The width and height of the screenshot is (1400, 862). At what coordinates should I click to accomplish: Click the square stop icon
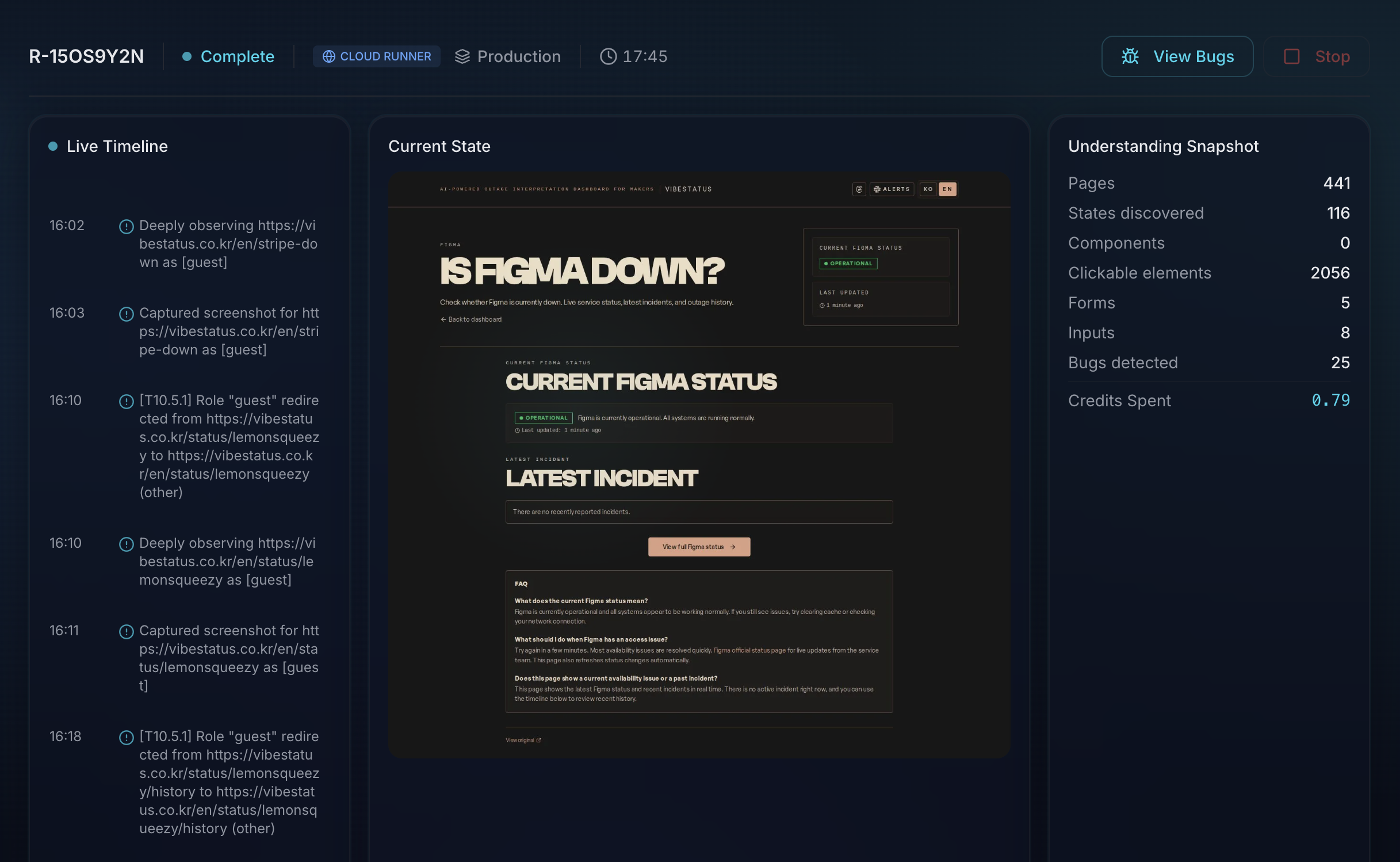coord(1292,56)
